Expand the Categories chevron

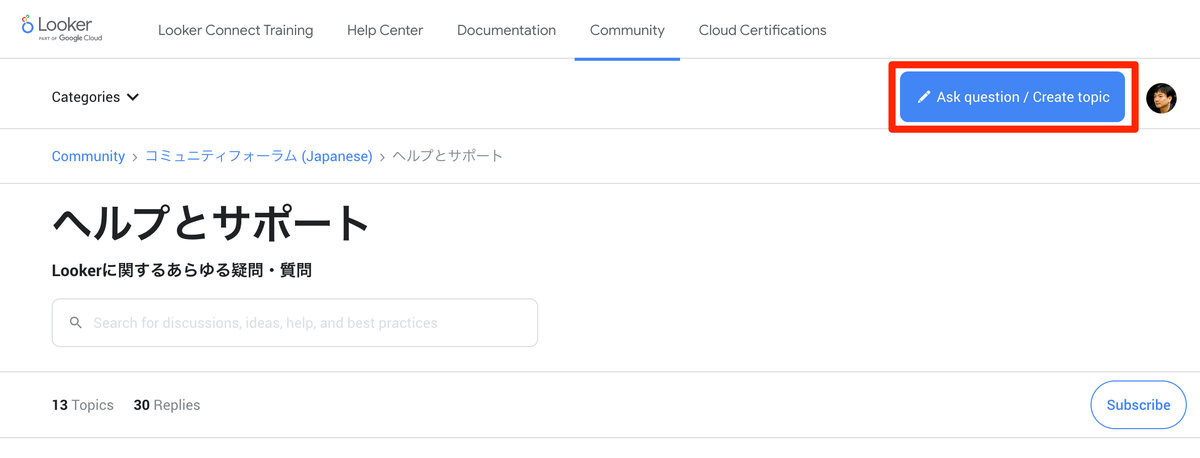click(x=133, y=98)
